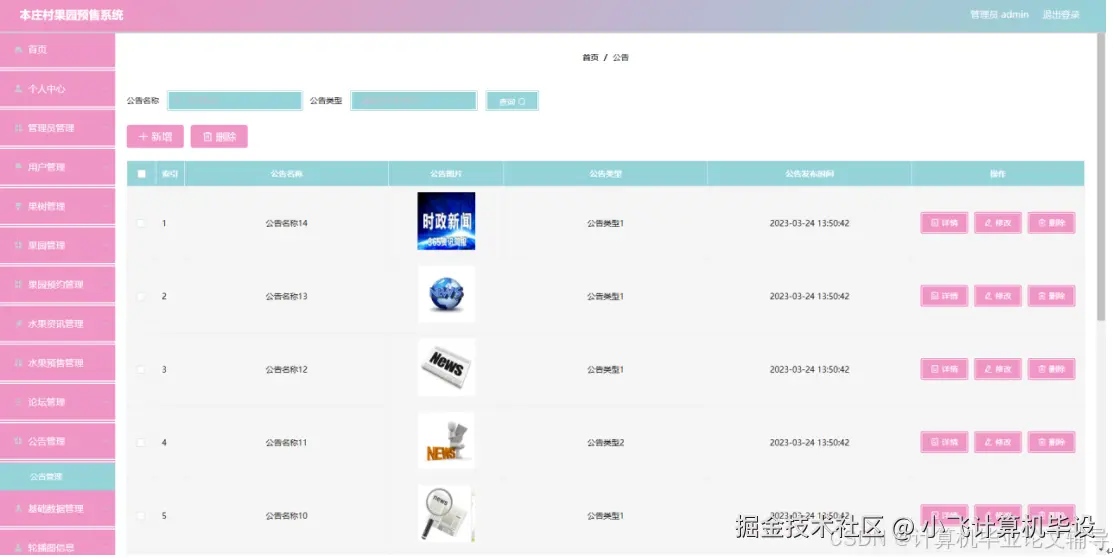
Task: Check the box for 公告名称11 row
Action: tap(141, 442)
